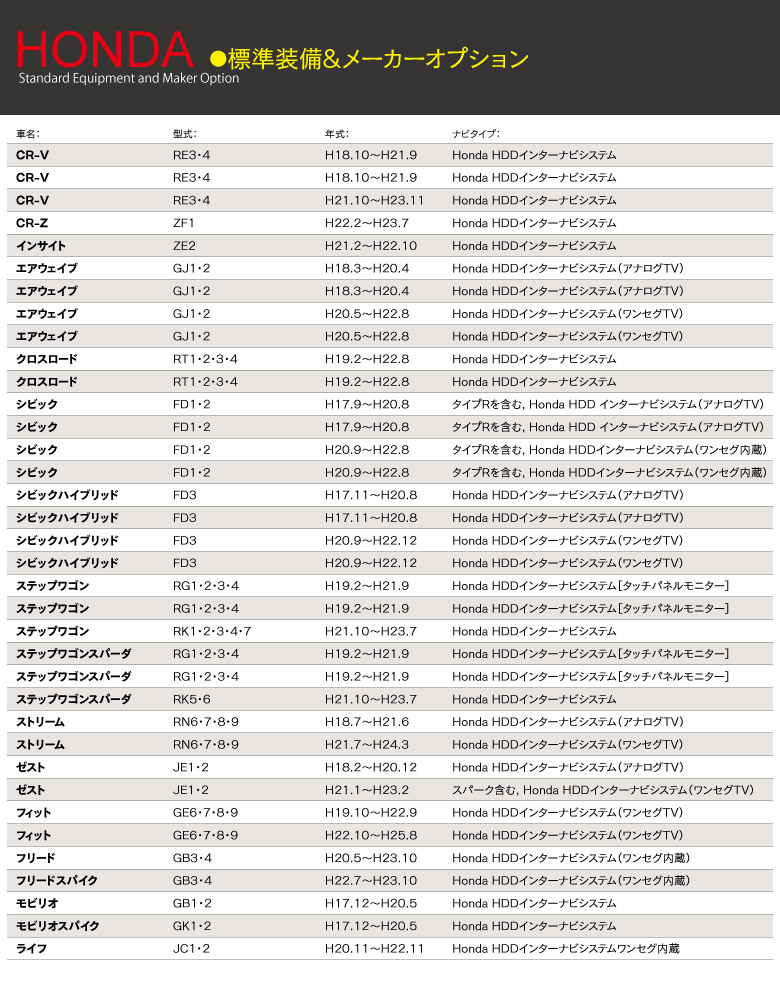Click model code RK5·6
Image resolution: width=780 pixels, height=995 pixels.
[192, 699]
